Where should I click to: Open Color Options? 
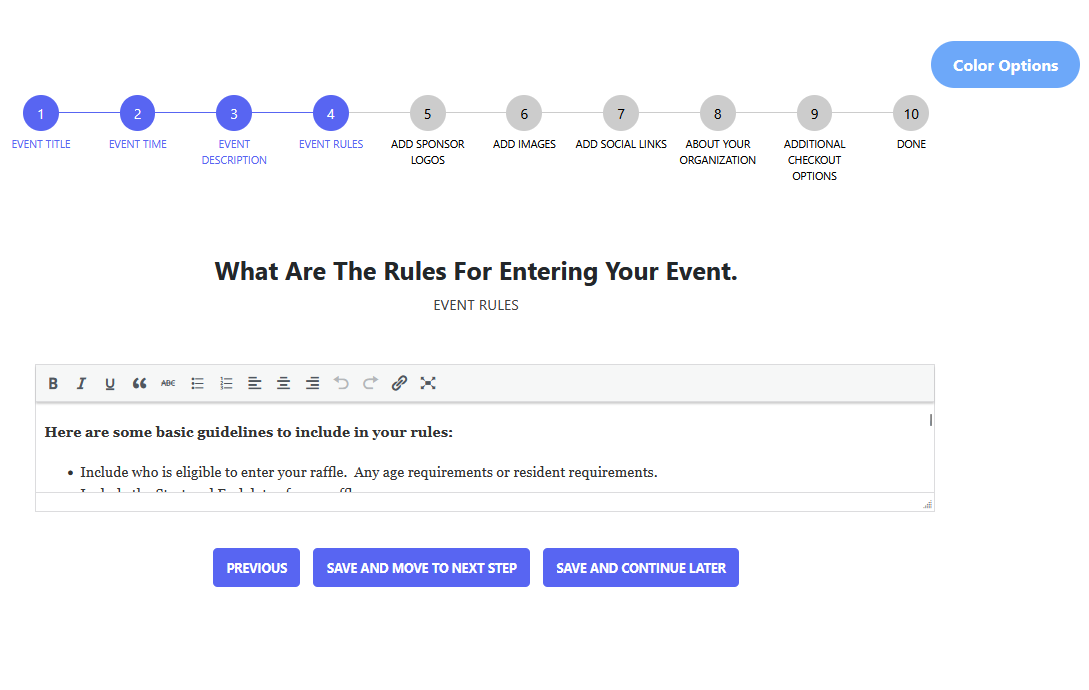(1005, 65)
